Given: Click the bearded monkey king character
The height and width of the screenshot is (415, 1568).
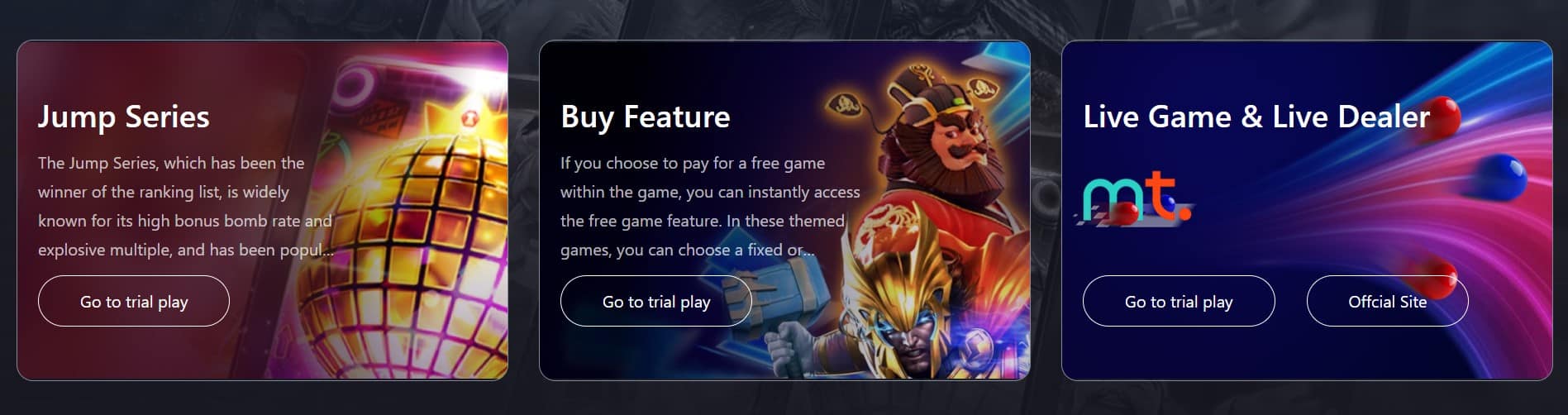Looking at the screenshot, I should coord(951,165).
